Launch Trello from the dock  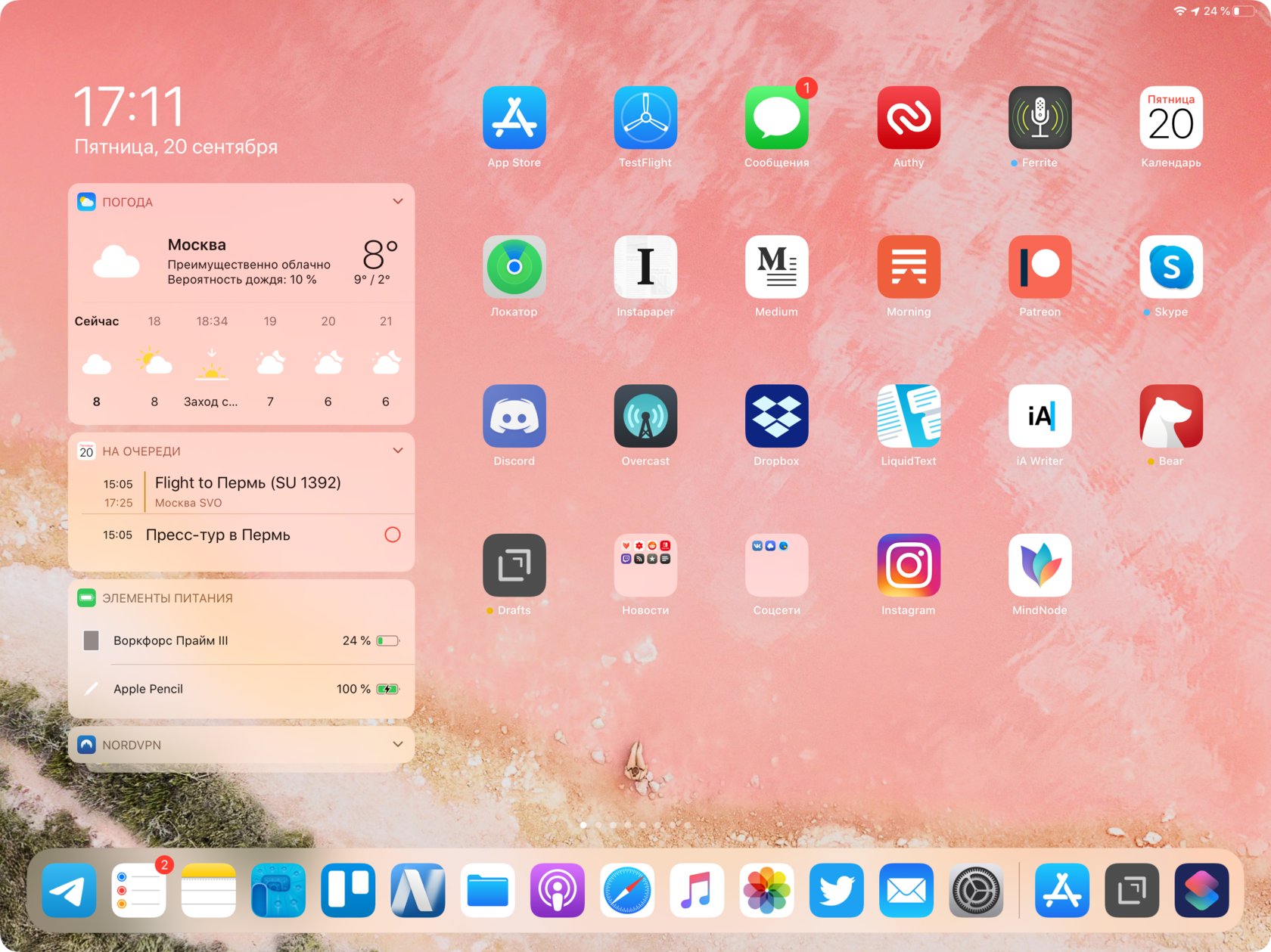click(348, 890)
